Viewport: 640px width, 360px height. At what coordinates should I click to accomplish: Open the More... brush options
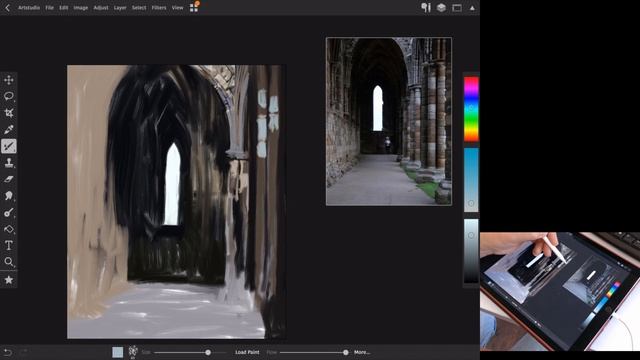tap(362, 352)
